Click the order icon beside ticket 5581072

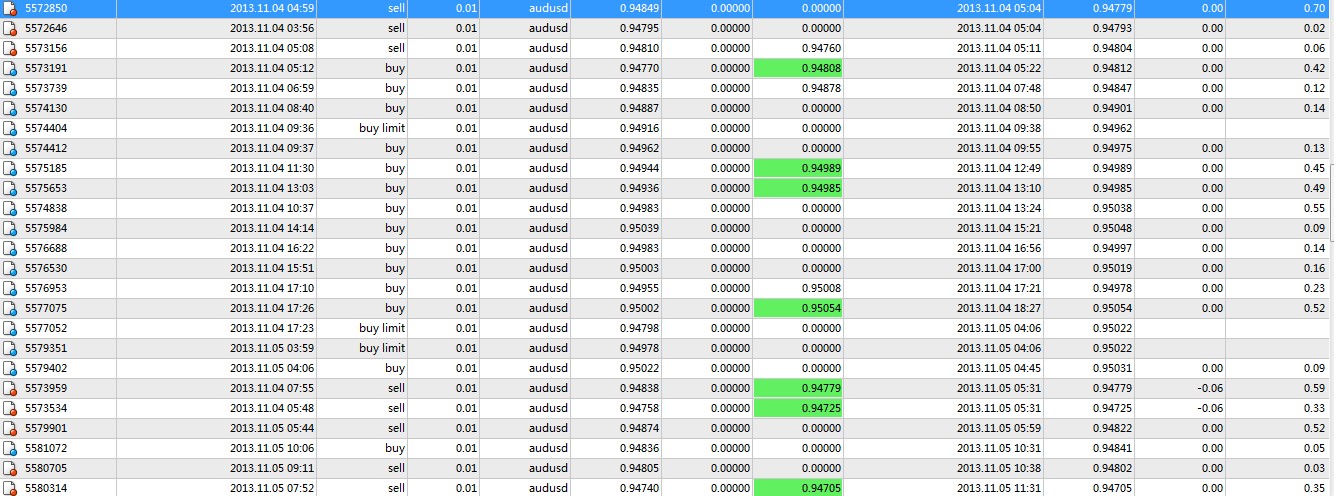[x=10, y=449]
